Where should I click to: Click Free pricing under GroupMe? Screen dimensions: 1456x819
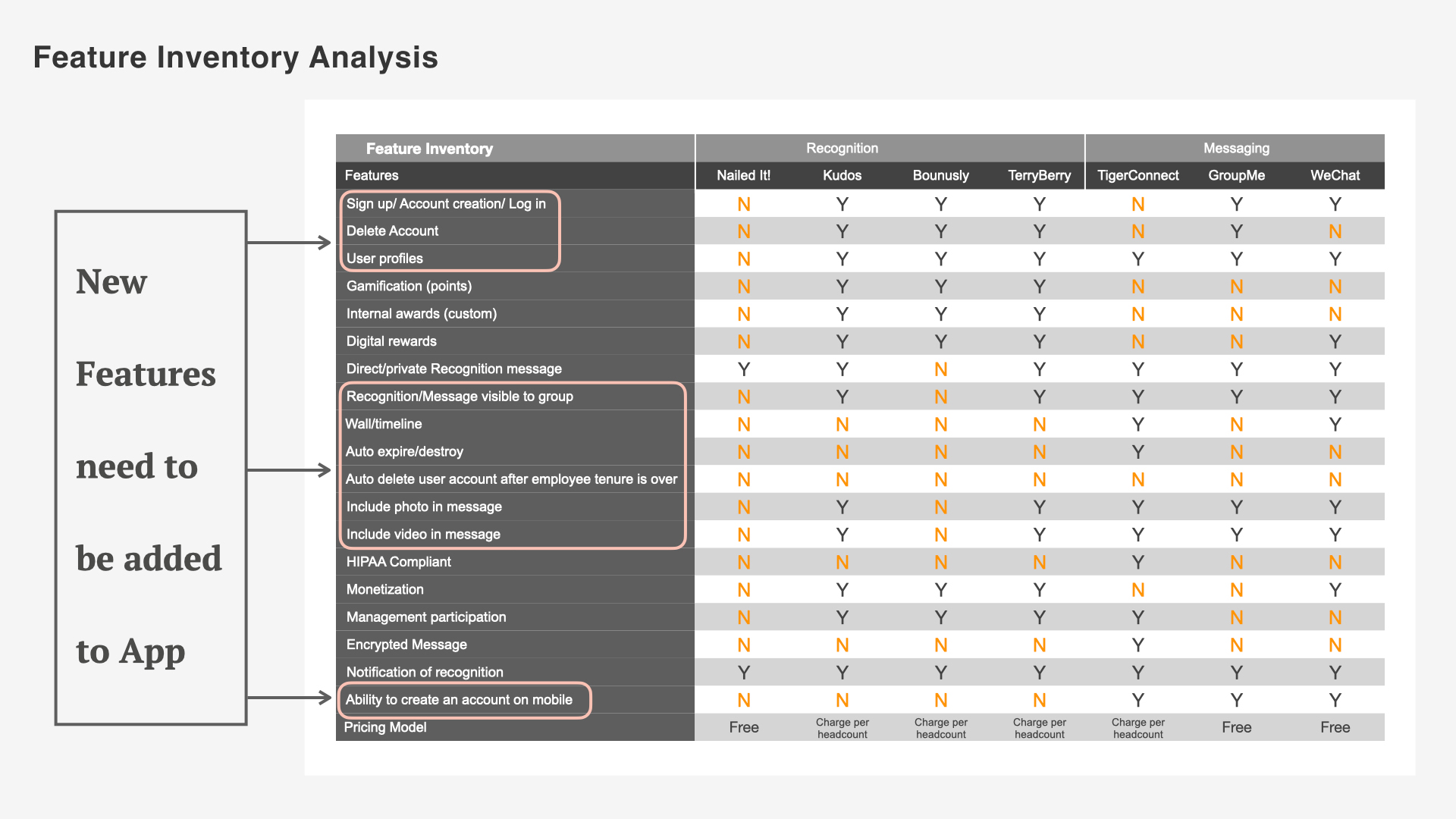tap(1236, 727)
